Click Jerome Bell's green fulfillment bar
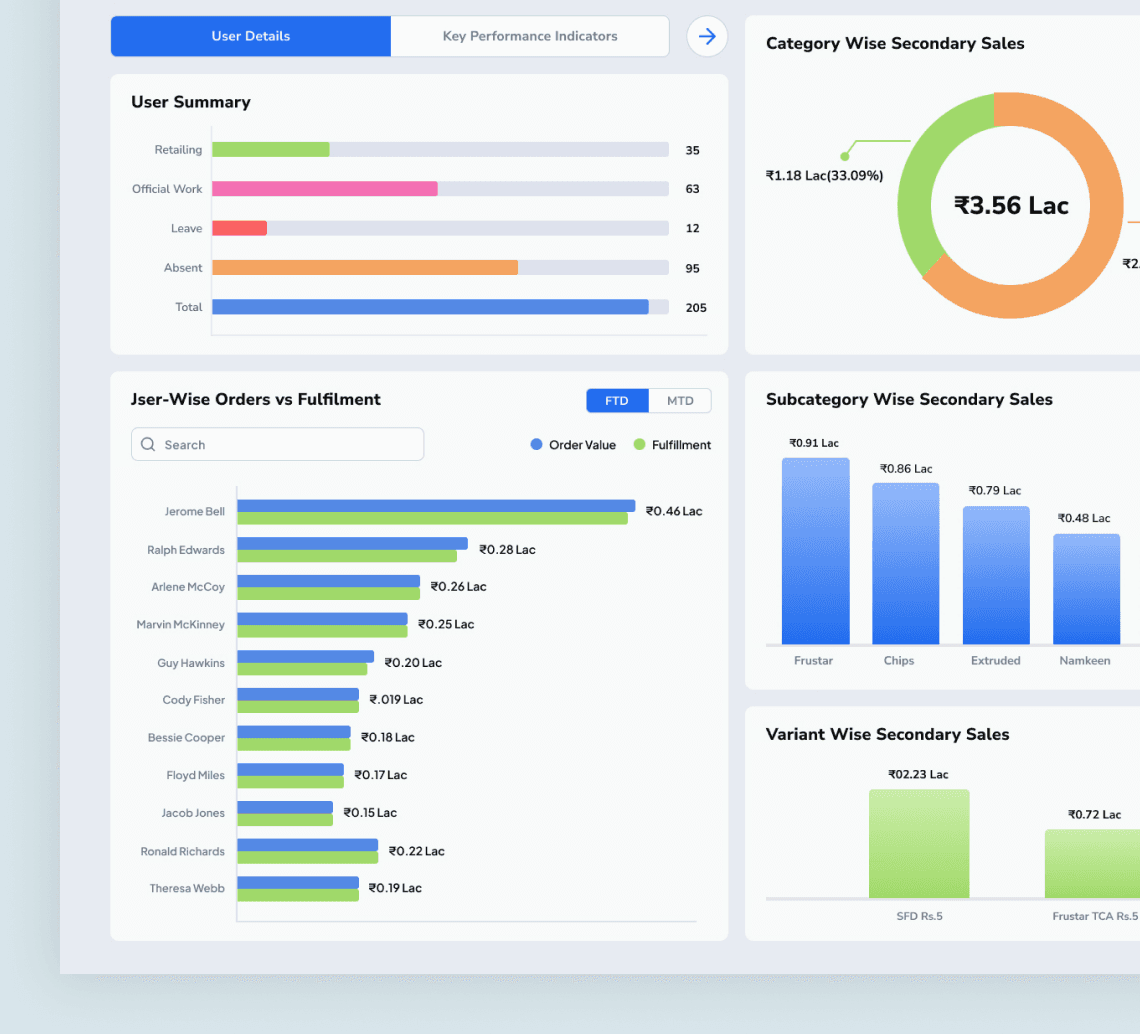The width and height of the screenshot is (1140, 1034). tap(433, 518)
